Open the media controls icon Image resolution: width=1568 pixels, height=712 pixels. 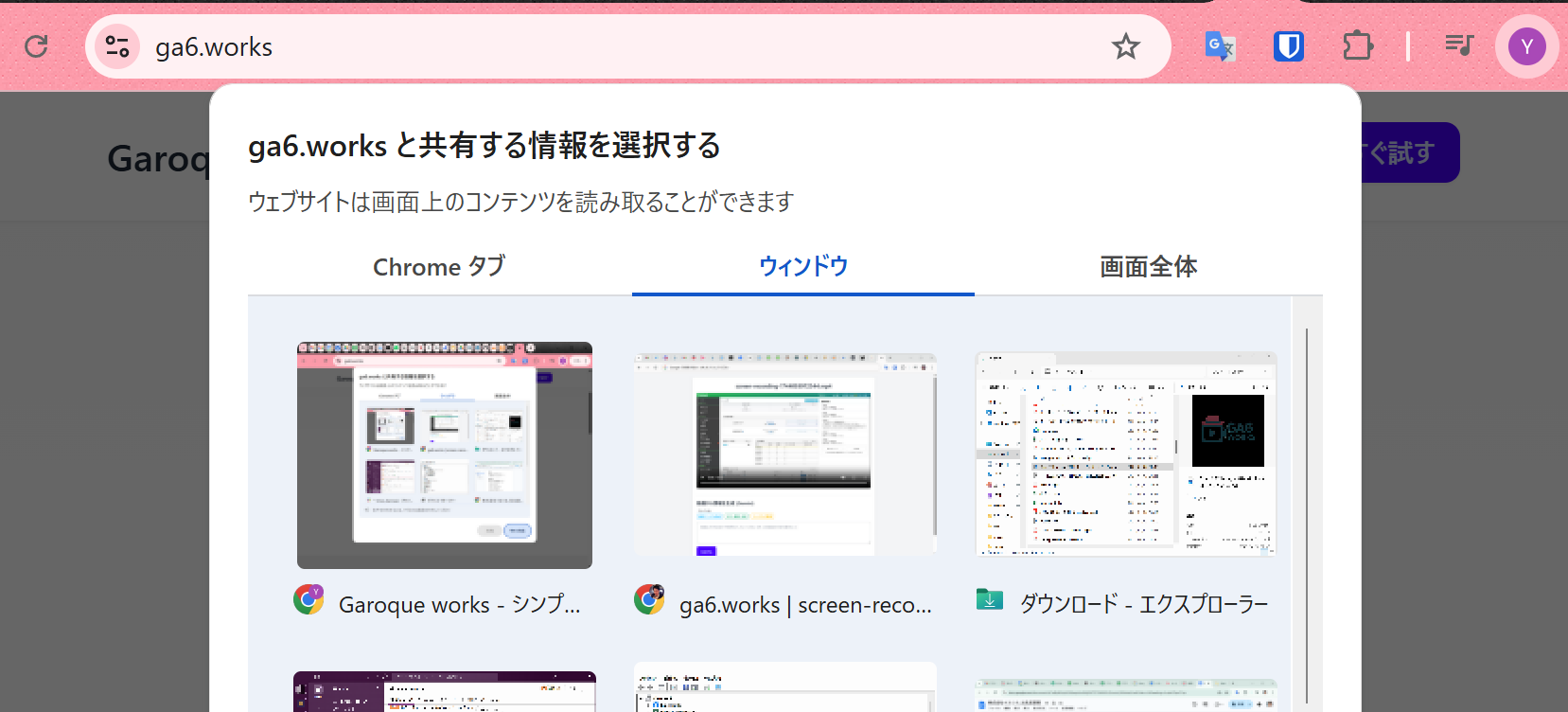[1458, 44]
